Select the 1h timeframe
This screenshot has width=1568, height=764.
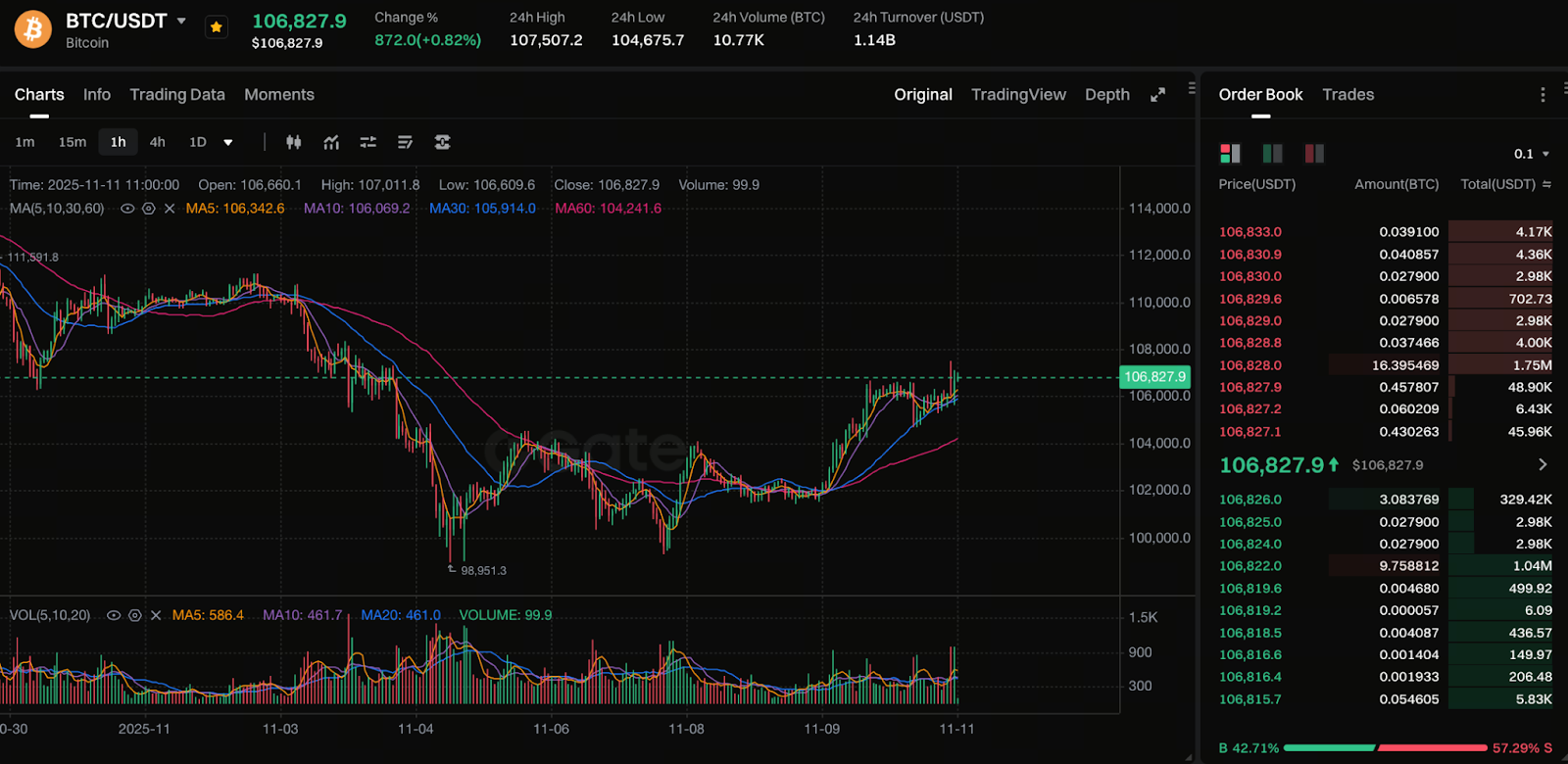(119, 142)
